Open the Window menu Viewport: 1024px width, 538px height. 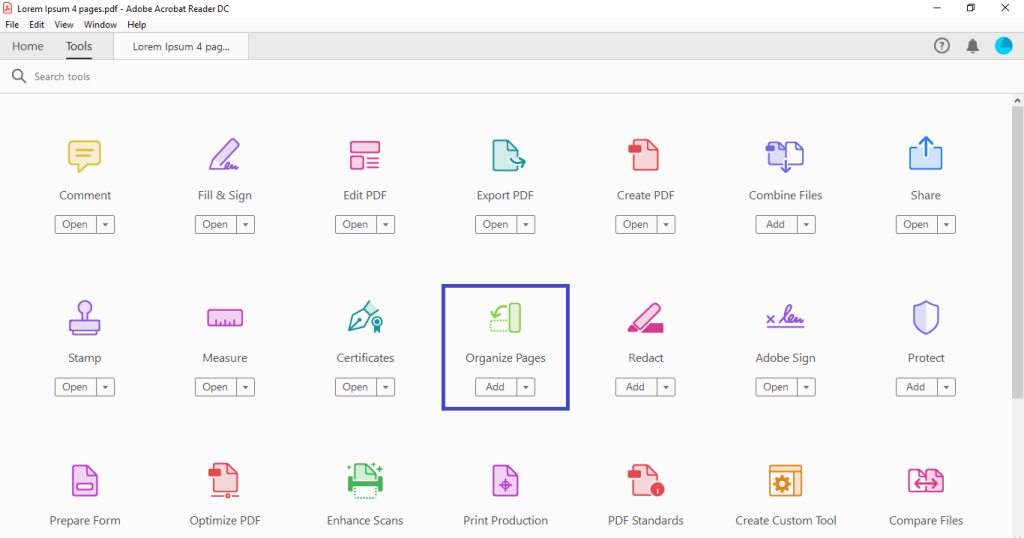tap(100, 25)
